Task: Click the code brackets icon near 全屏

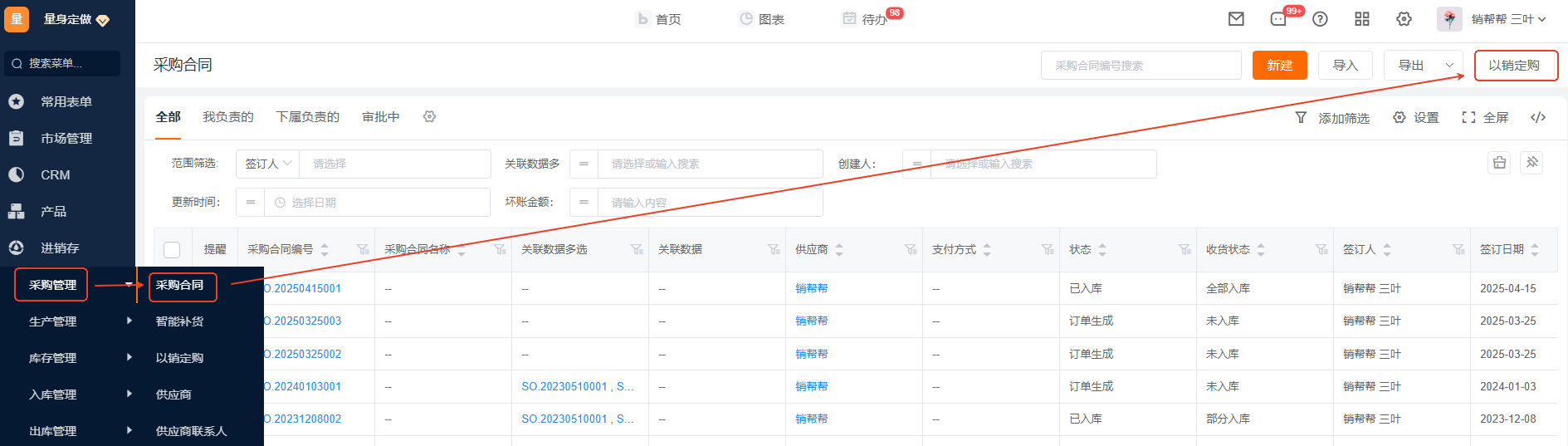Action: tap(1538, 117)
